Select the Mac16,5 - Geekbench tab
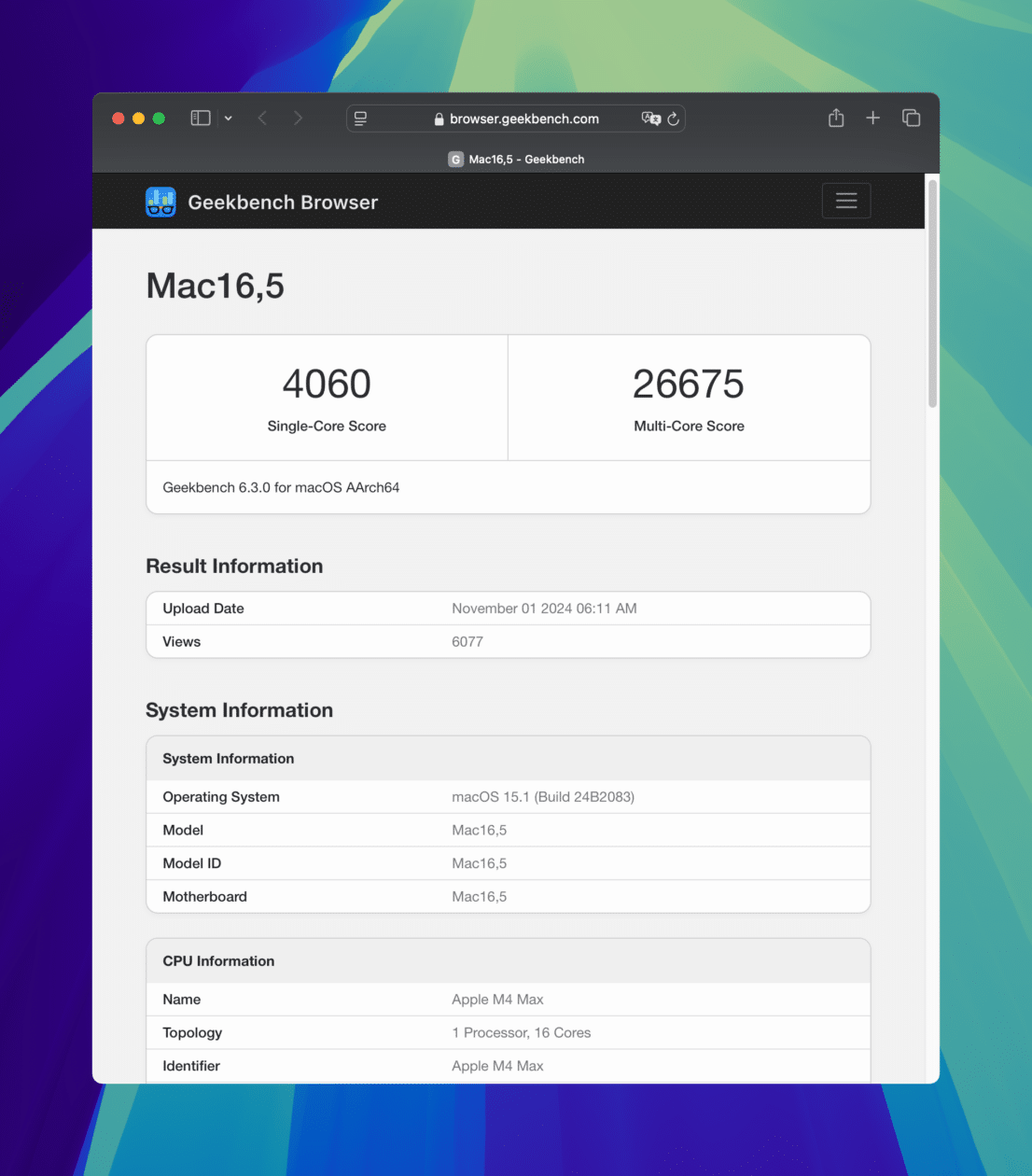The width and height of the screenshot is (1032, 1176). (x=516, y=159)
